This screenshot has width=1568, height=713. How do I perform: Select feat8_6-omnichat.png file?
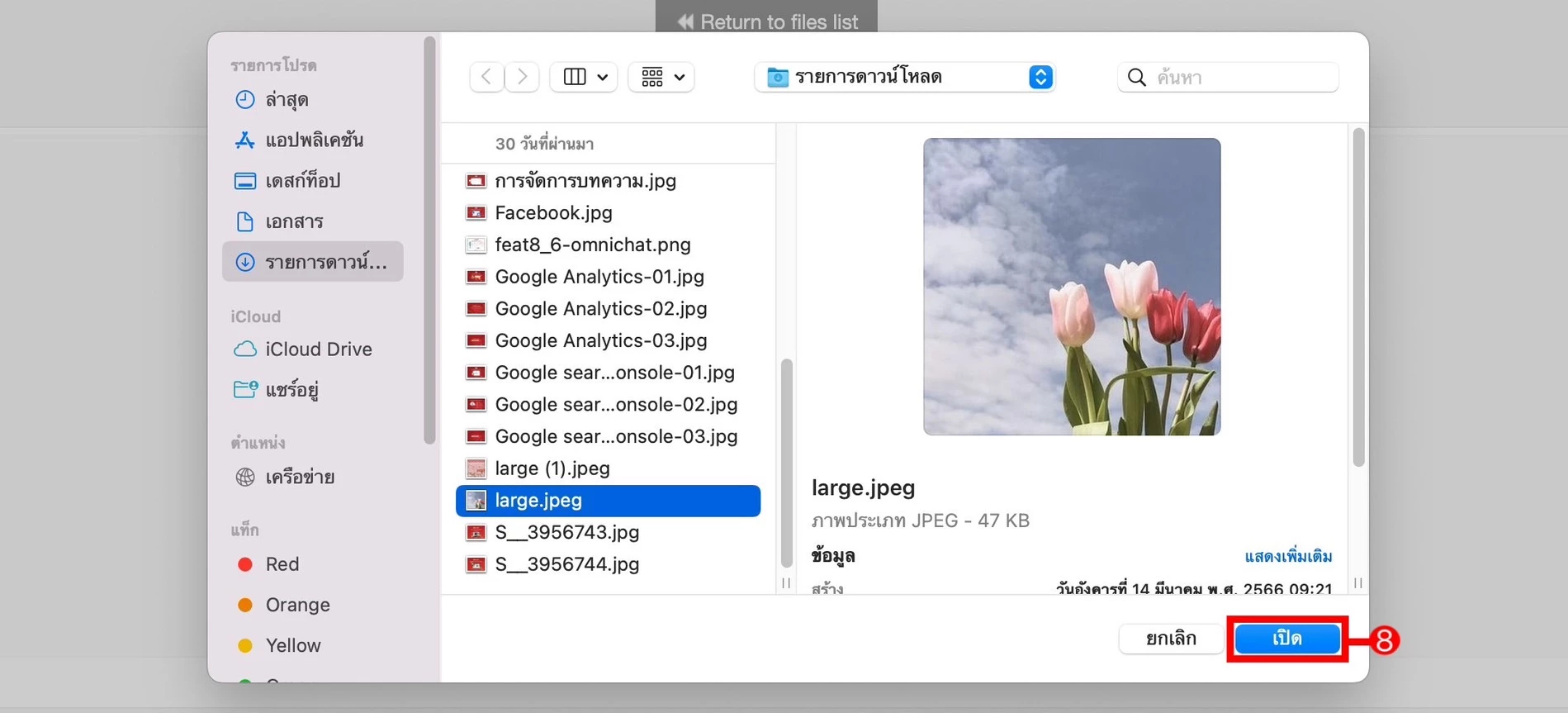pyautogui.click(x=592, y=245)
